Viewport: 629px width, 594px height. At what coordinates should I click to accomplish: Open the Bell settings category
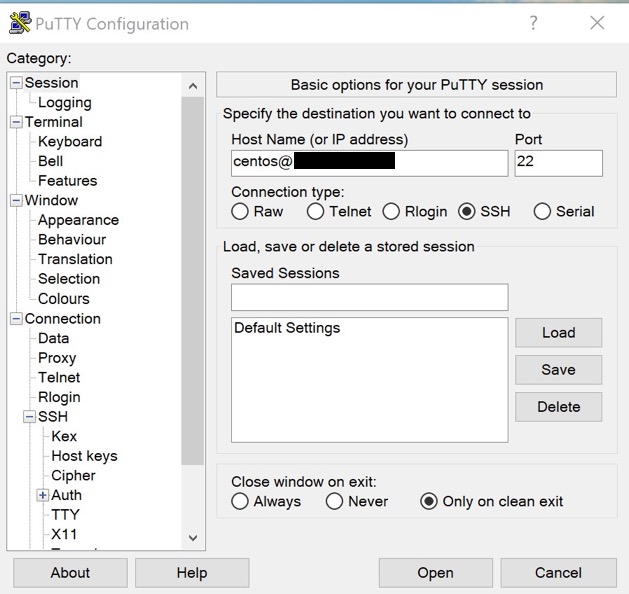click(x=51, y=161)
